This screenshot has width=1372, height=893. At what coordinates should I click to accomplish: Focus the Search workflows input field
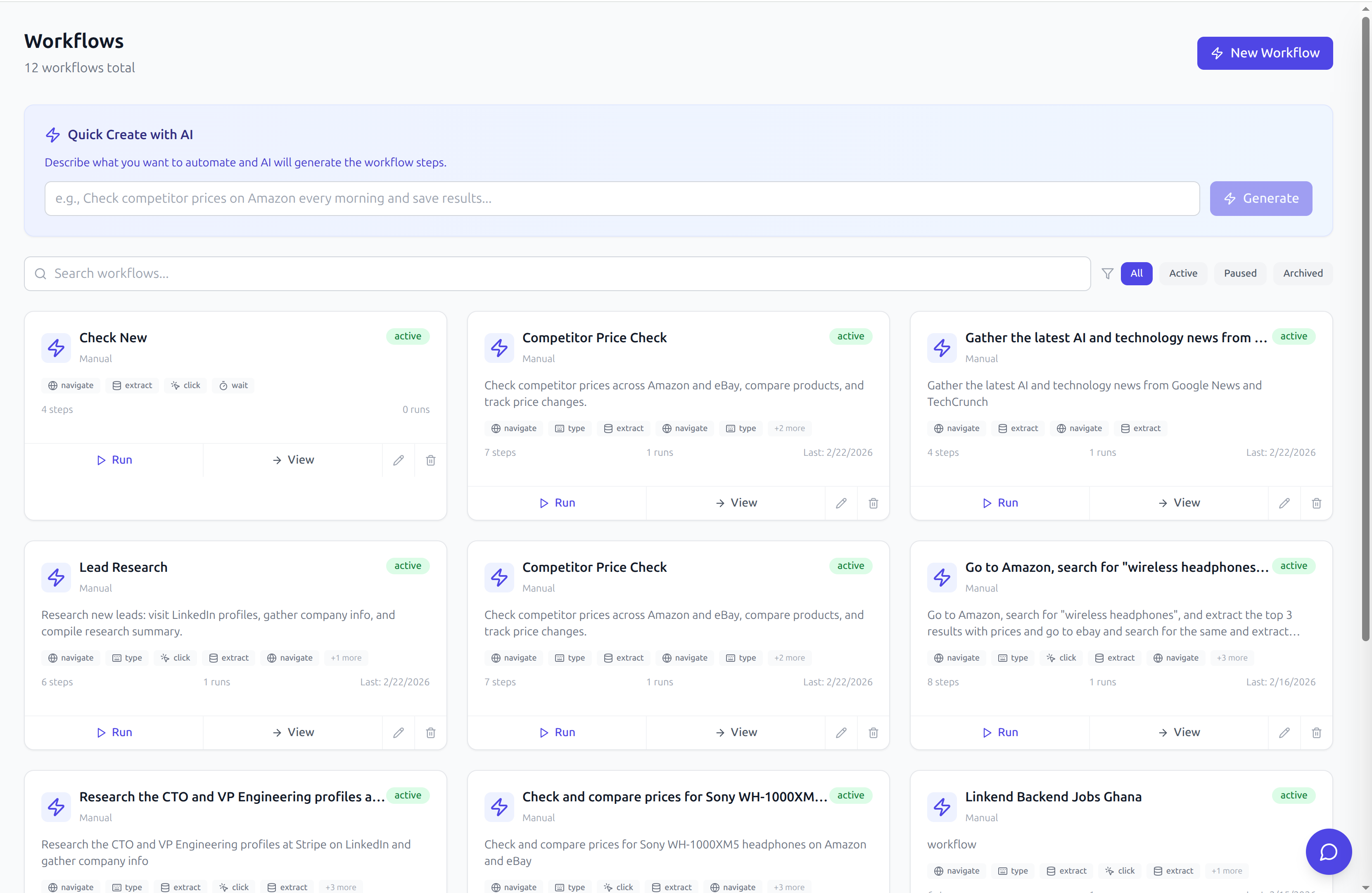coord(556,274)
